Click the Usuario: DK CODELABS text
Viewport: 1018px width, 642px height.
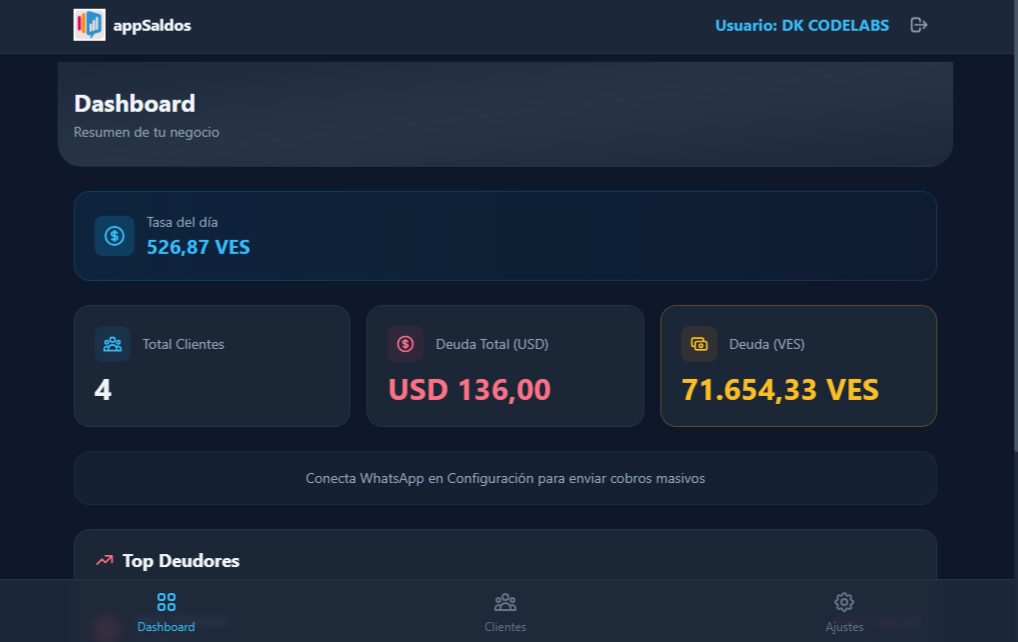tap(802, 25)
